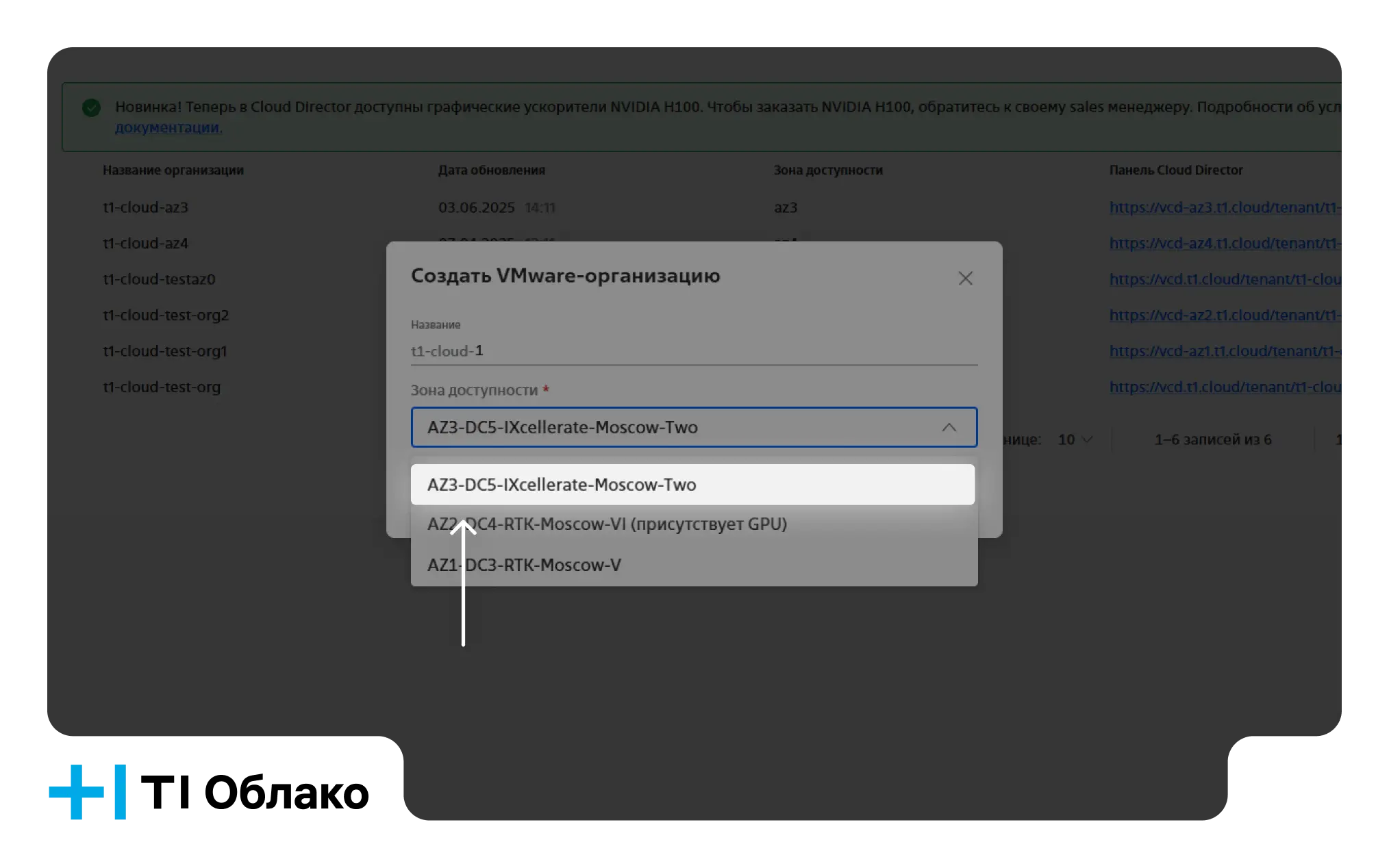
Task: Open the документации link in banner
Action: pyautogui.click(x=168, y=127)
